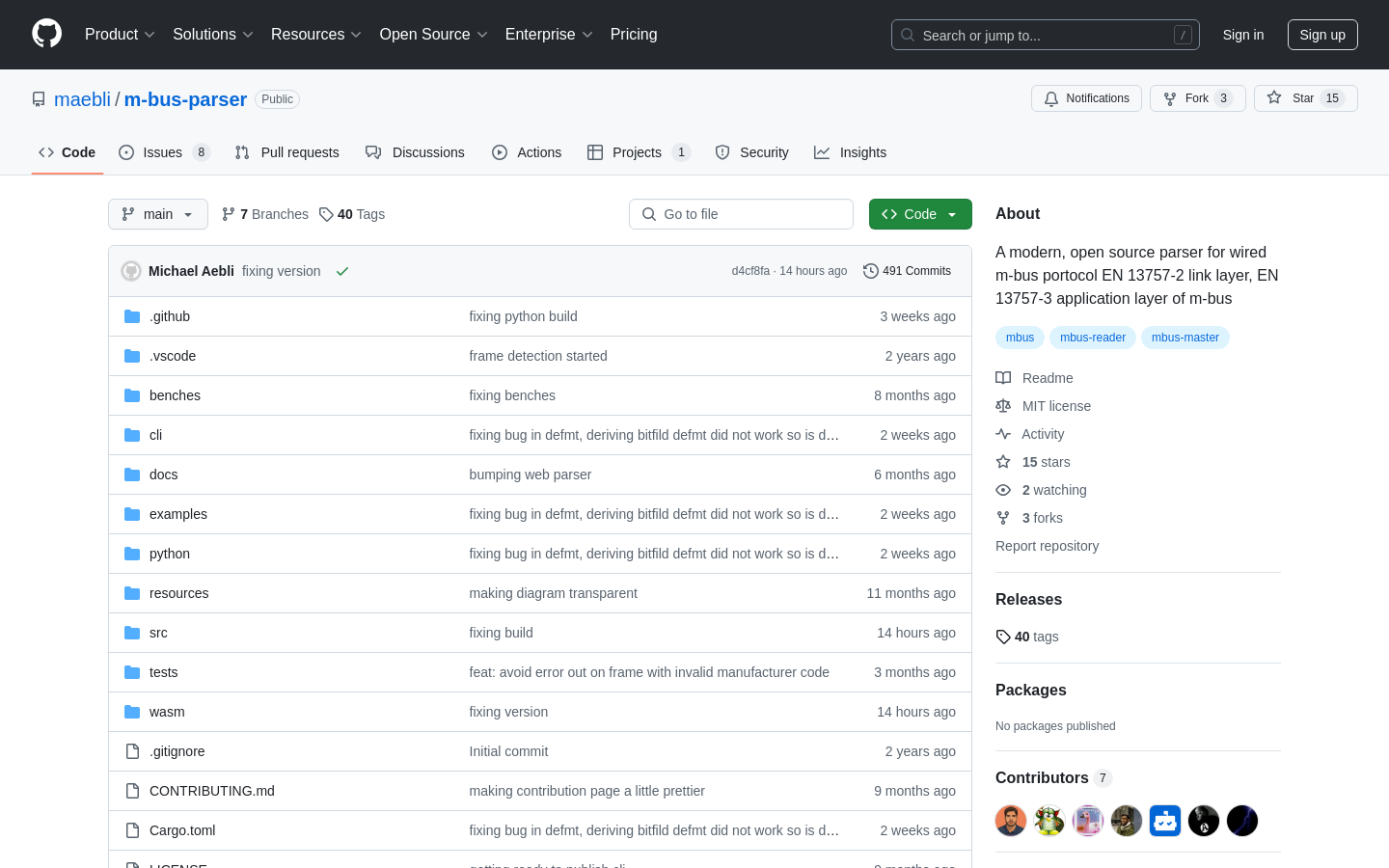Viewport: 1389px width, 868px height.
Task: Star the m-bus-parser repository
Action: [x=1305, y=98]
